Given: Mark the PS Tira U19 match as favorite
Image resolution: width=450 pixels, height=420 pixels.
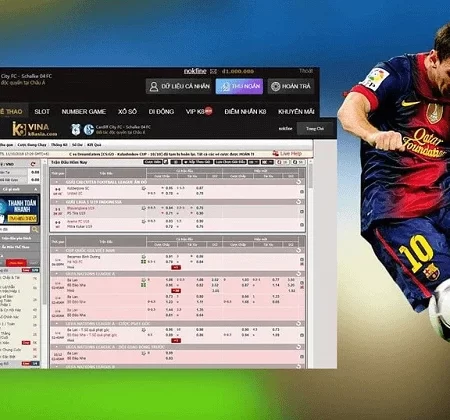Looking at the screenshot, I should tap(302, 211).
